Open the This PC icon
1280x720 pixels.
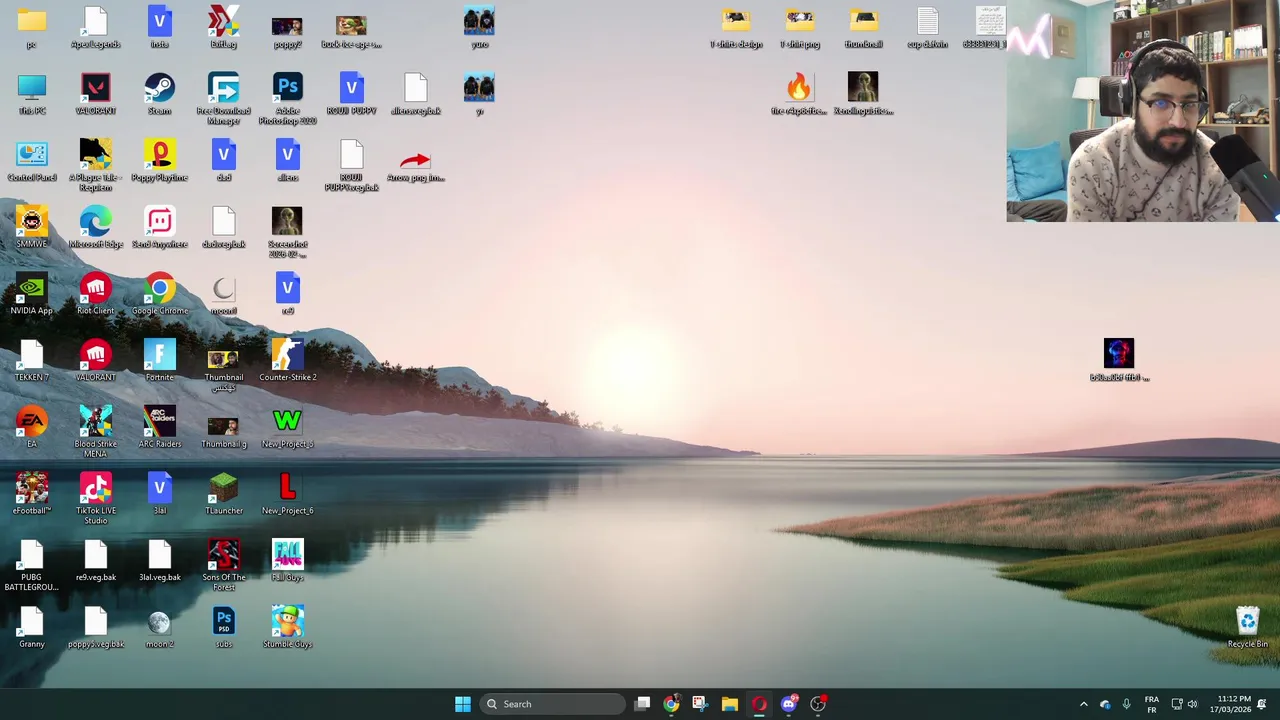coord(31,95)
